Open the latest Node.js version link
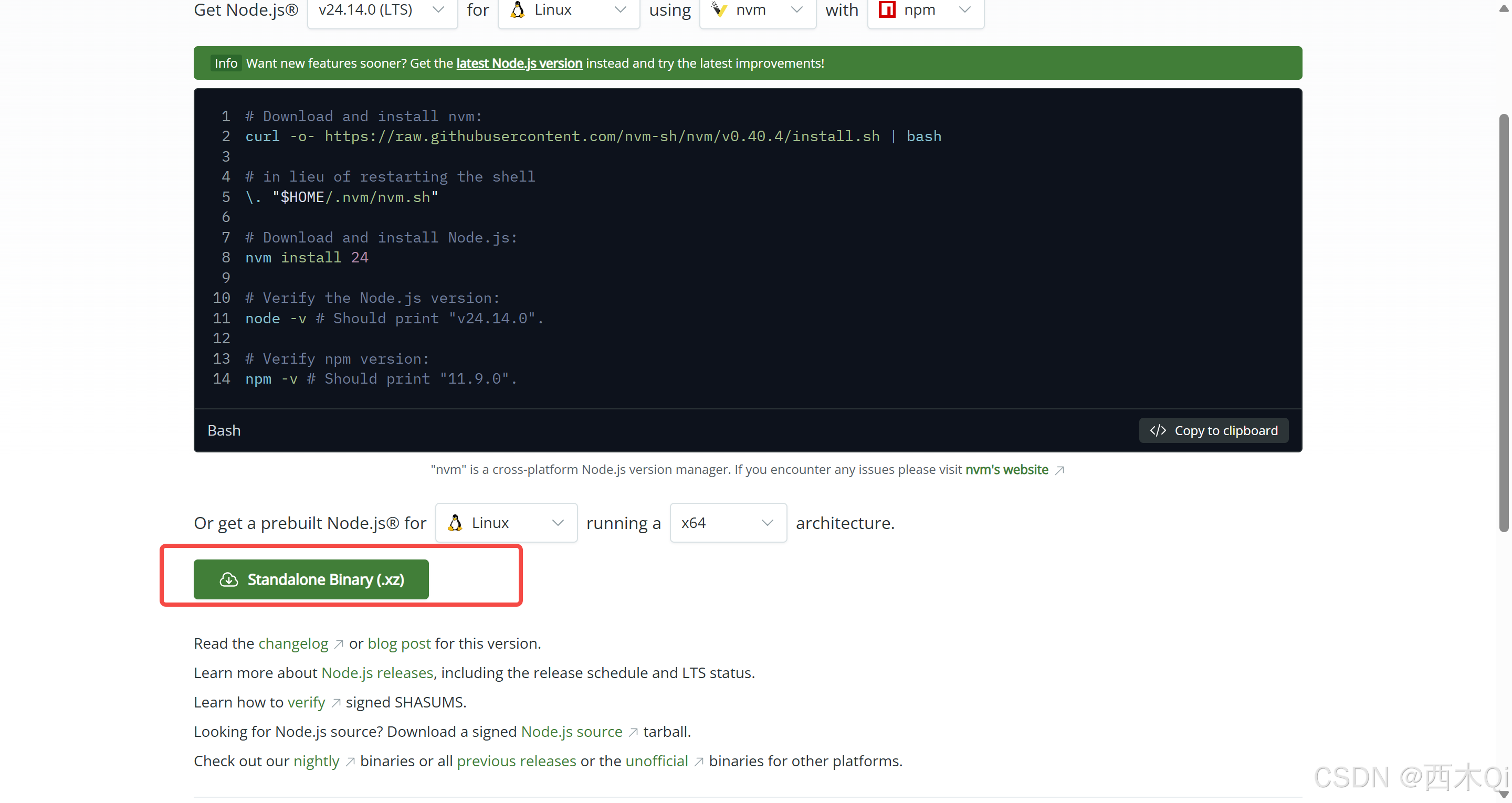The width and height of the screenshot is (1512, 803). [519, 63]
